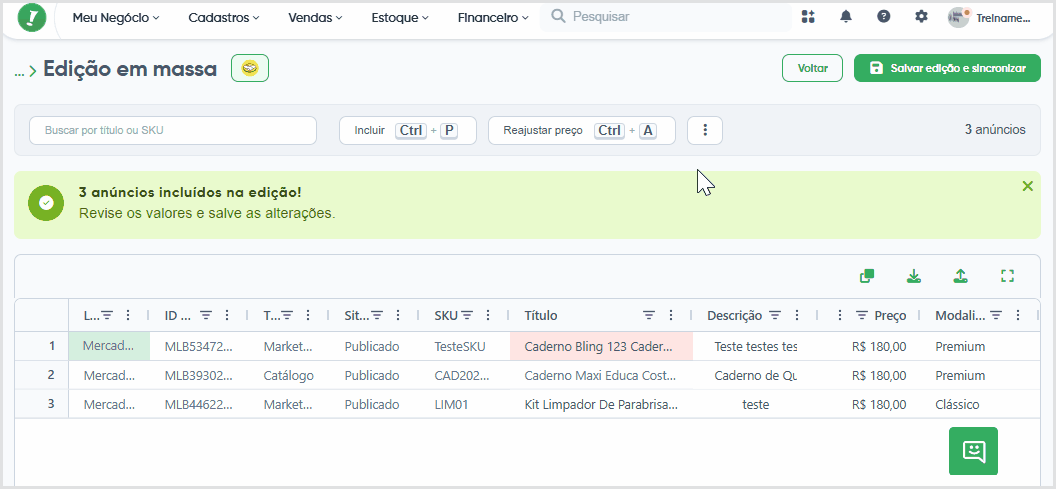
Task: Focus the Pesquisar search field
Action: tap(665, 17)
